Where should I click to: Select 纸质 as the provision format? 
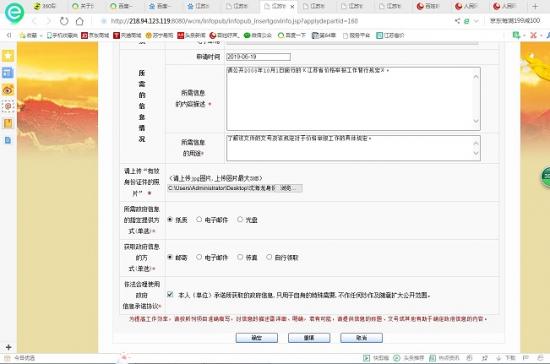coord(170,220)
